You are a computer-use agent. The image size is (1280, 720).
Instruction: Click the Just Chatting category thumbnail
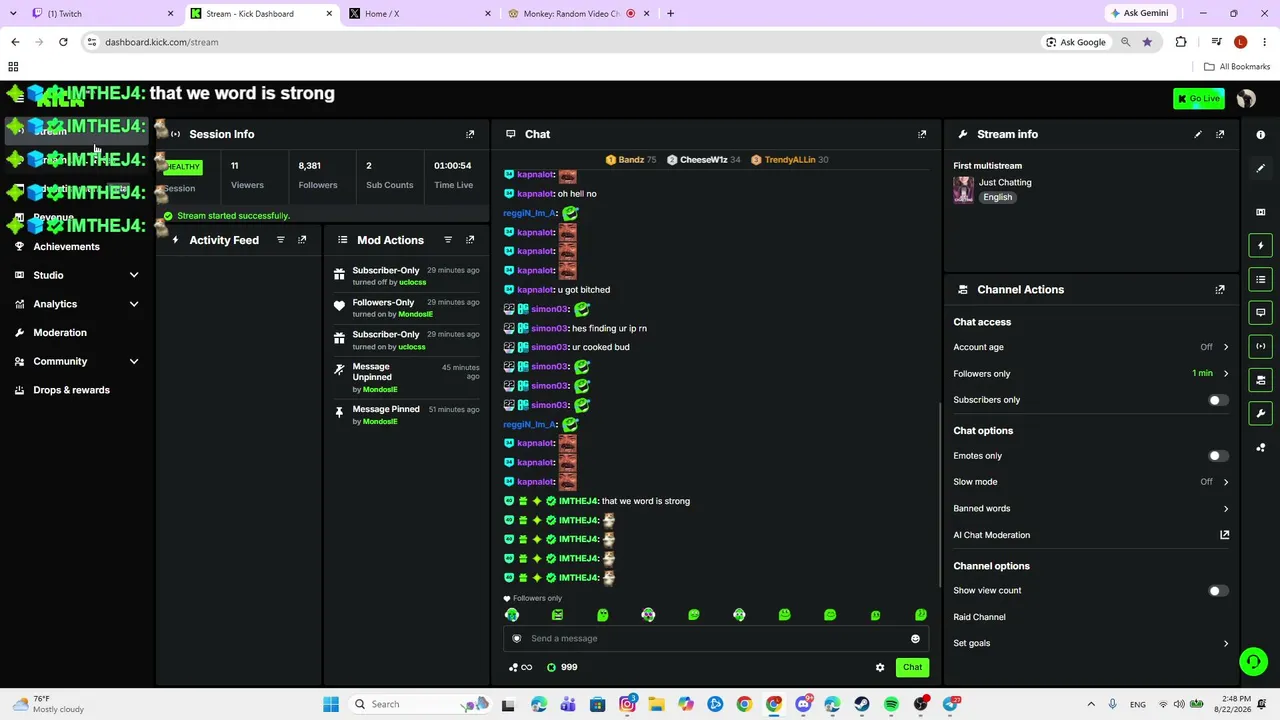(x=963, y=190)
